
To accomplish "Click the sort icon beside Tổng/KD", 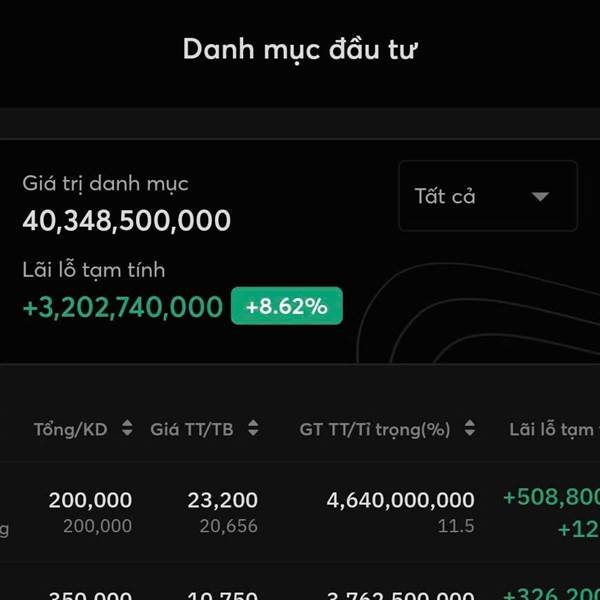I will click(127, 429).
